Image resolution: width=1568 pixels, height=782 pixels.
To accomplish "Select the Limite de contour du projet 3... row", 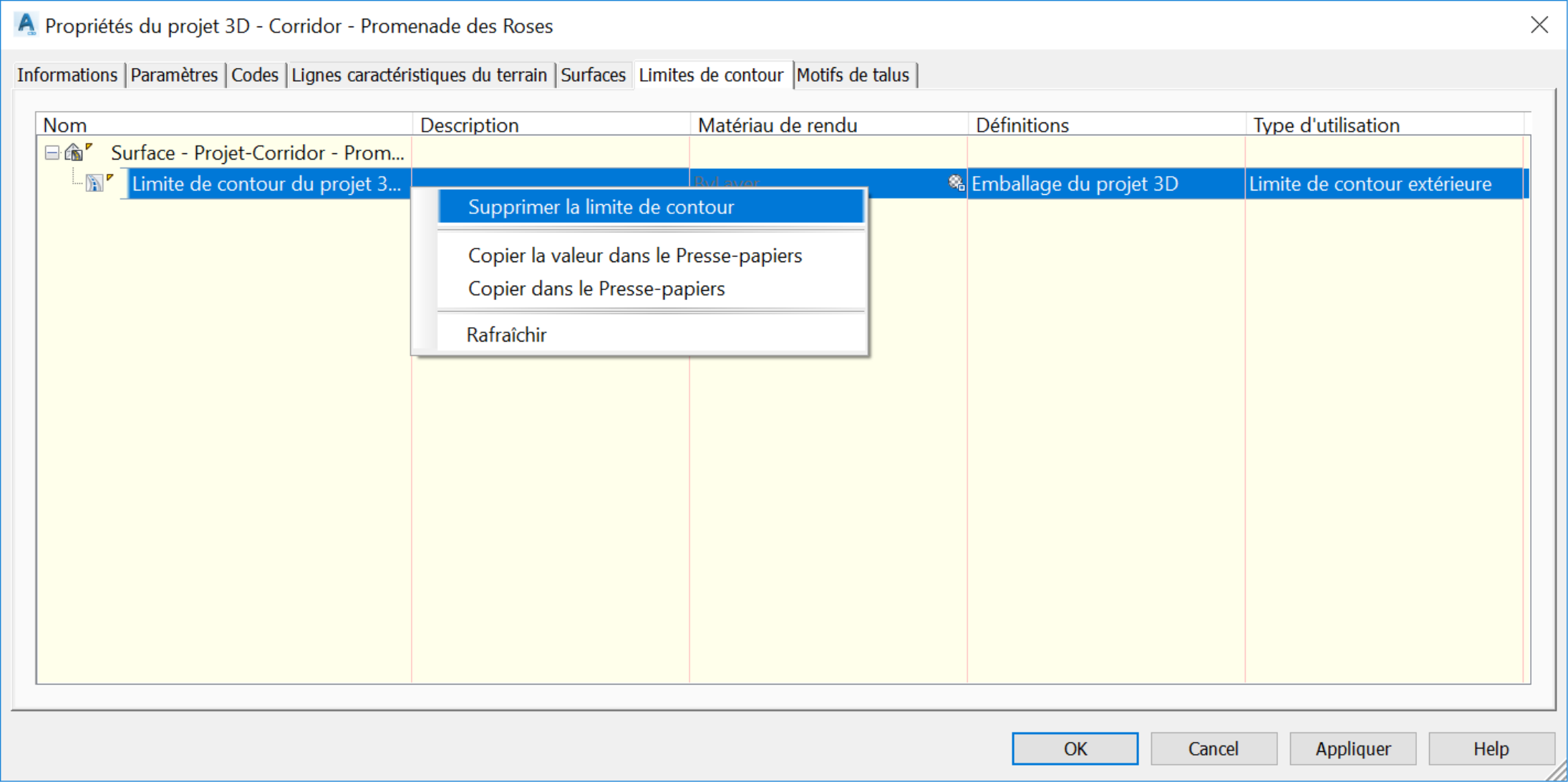I will pos(783,183).
